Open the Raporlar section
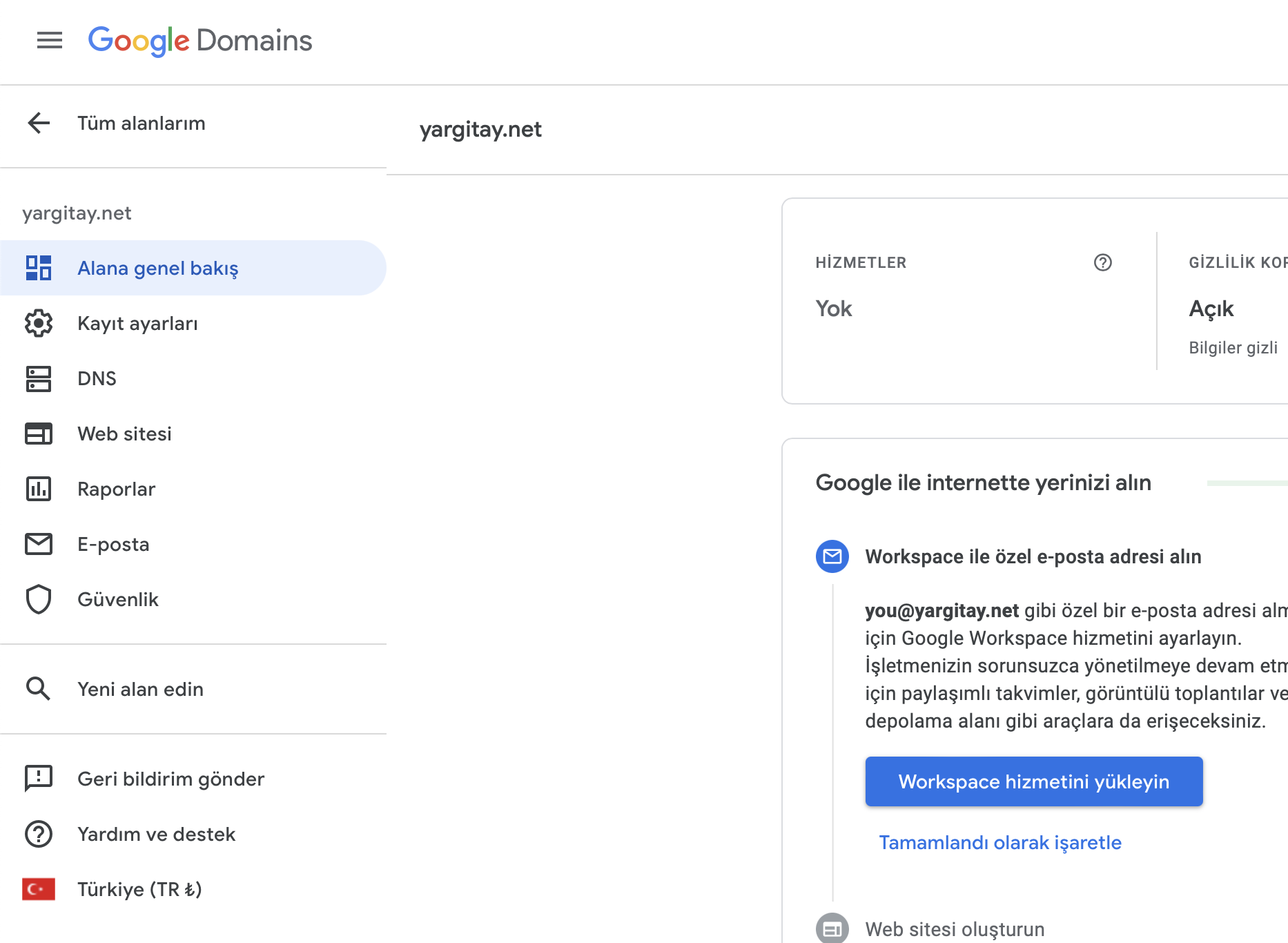This screenshot has width=1288, height=943. (x=193, y=489)
